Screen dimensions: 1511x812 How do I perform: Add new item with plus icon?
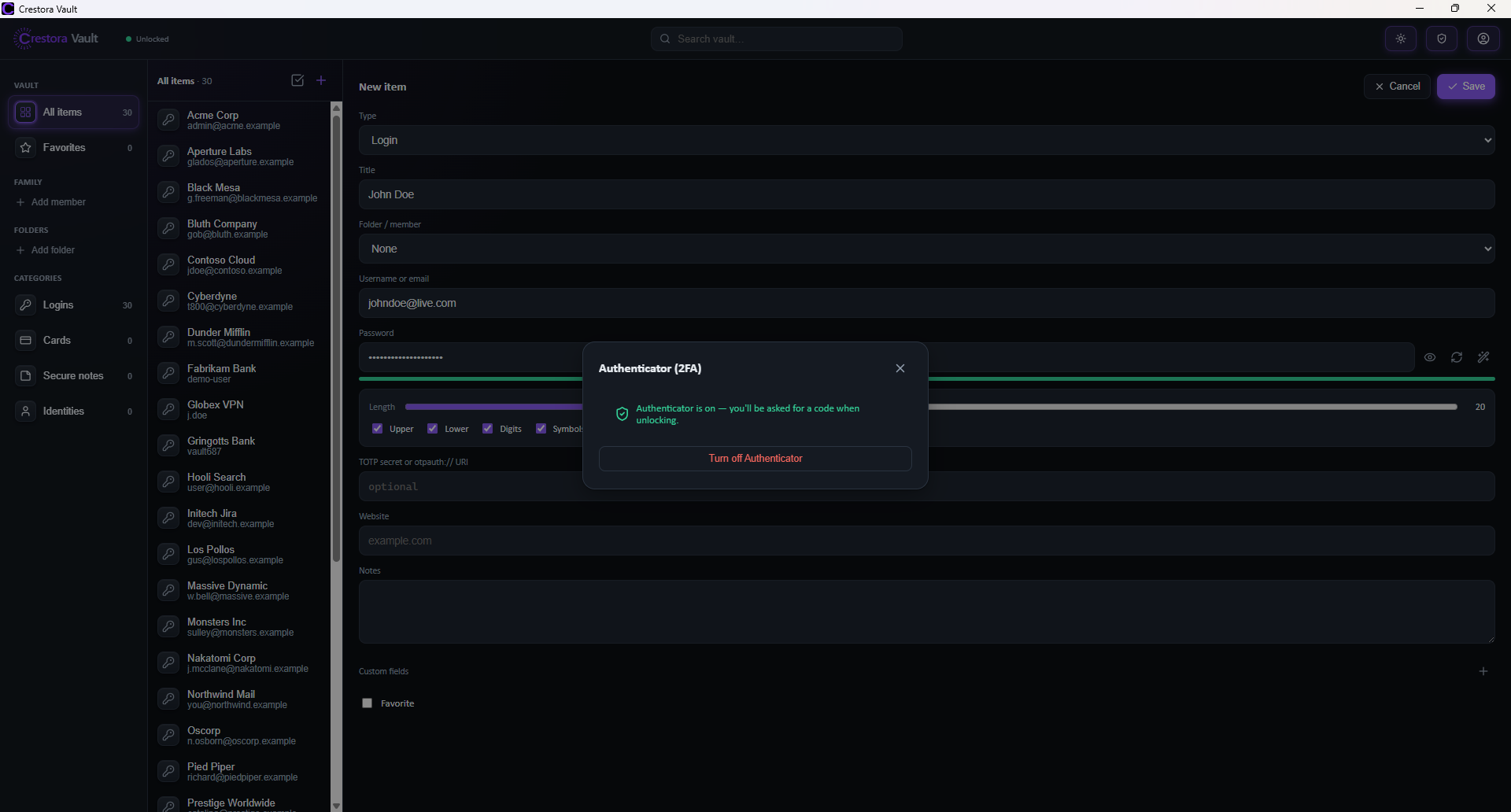(x=321, y=80)
